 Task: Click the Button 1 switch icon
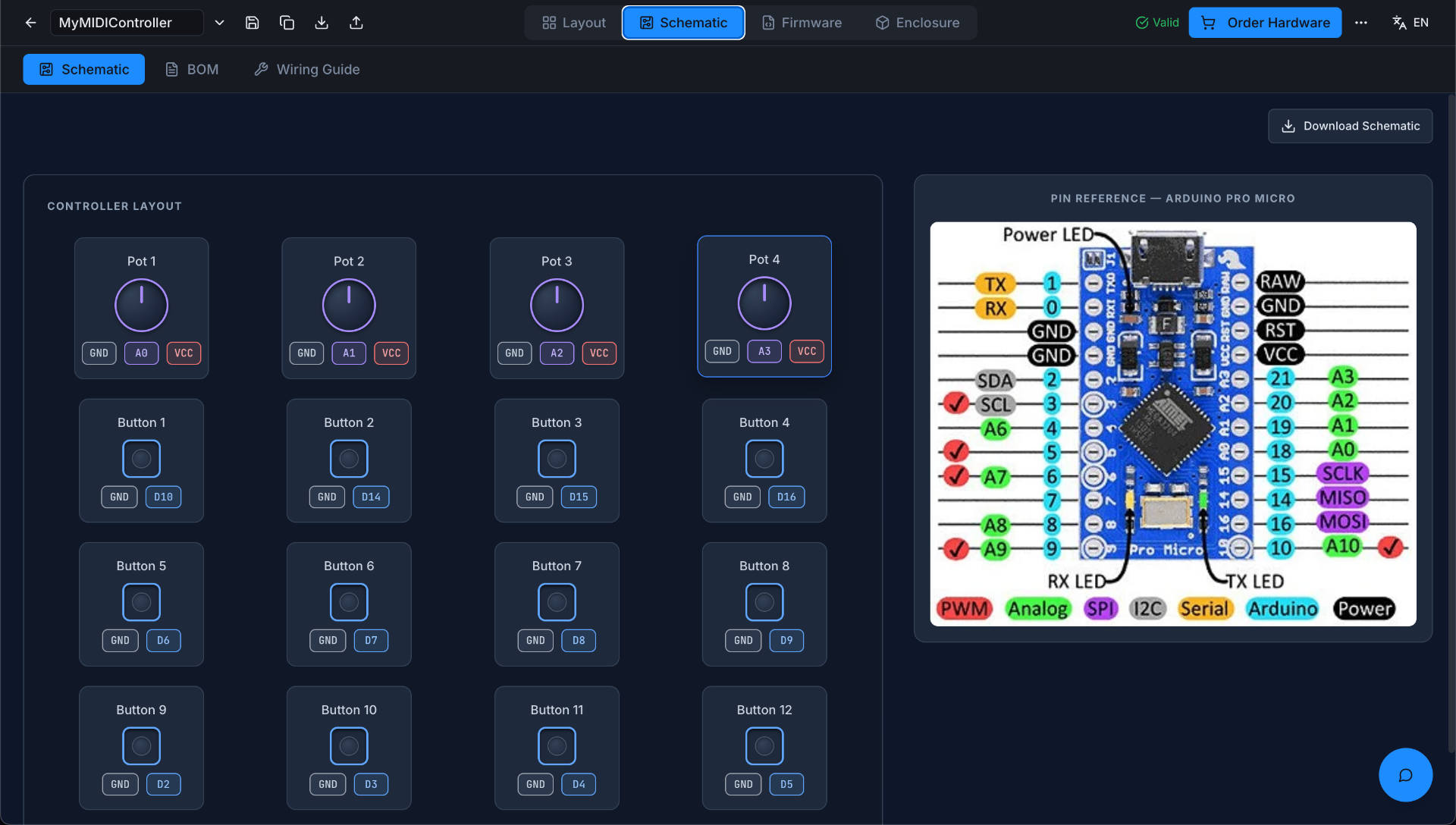[141, 459]
